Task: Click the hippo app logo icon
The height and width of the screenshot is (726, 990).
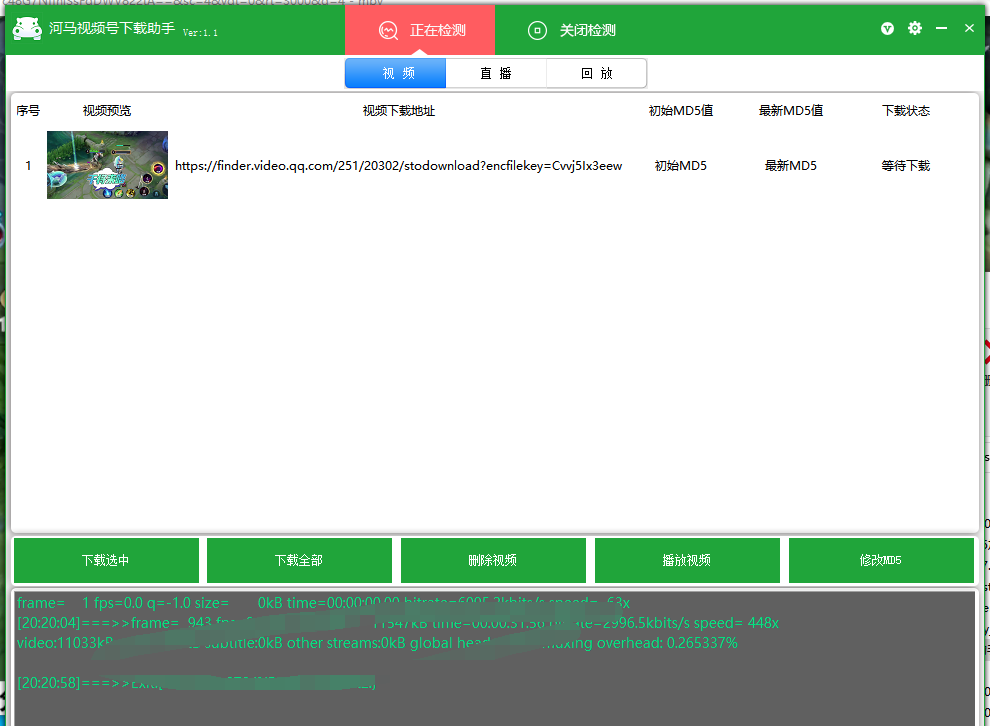Action: click(27, 29)
